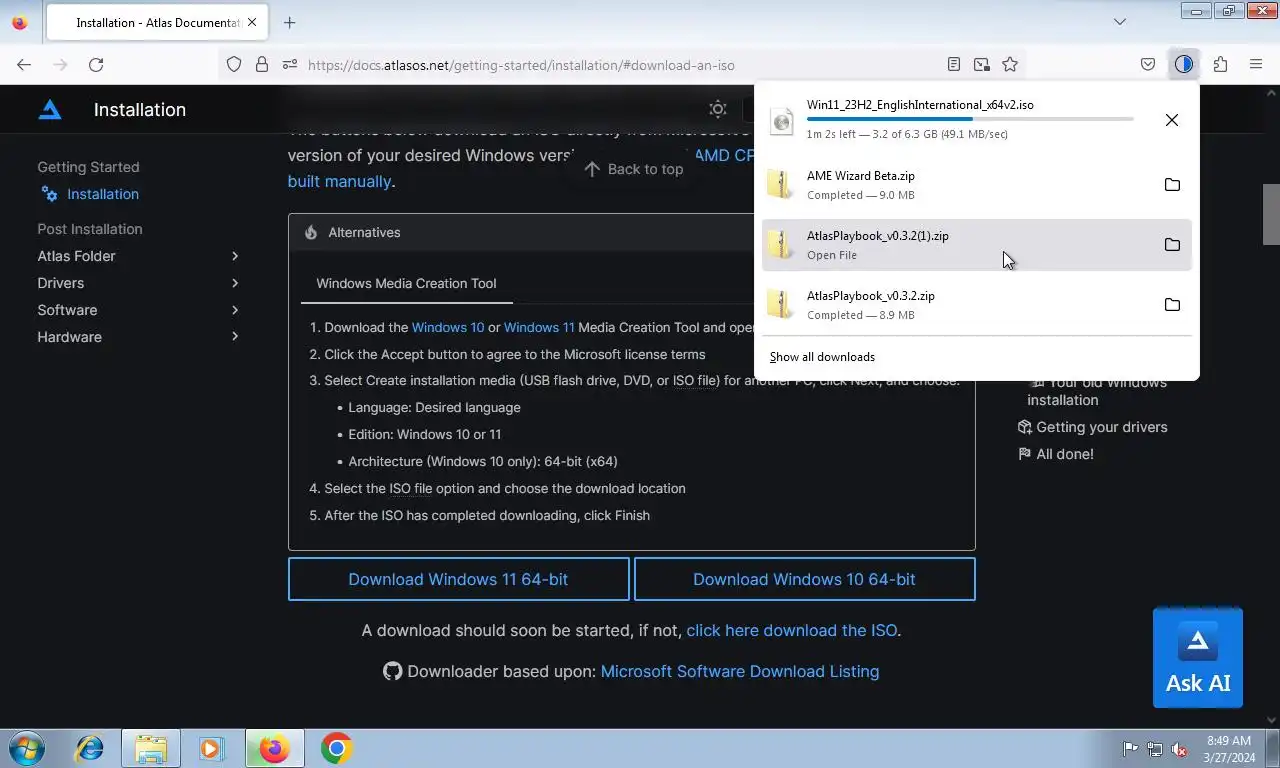The image size is (1280, 768).
Task: Click the page vertical scrollbar thumb
Action: click(x=1271, y=214)
